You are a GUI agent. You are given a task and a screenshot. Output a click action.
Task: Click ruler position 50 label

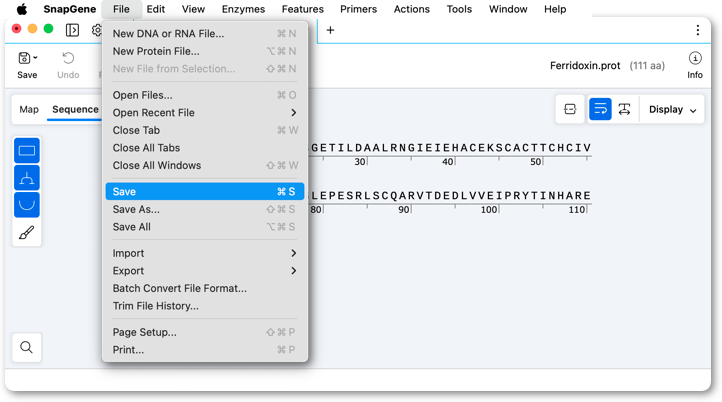pyautogui.click(x=535, y=162)
